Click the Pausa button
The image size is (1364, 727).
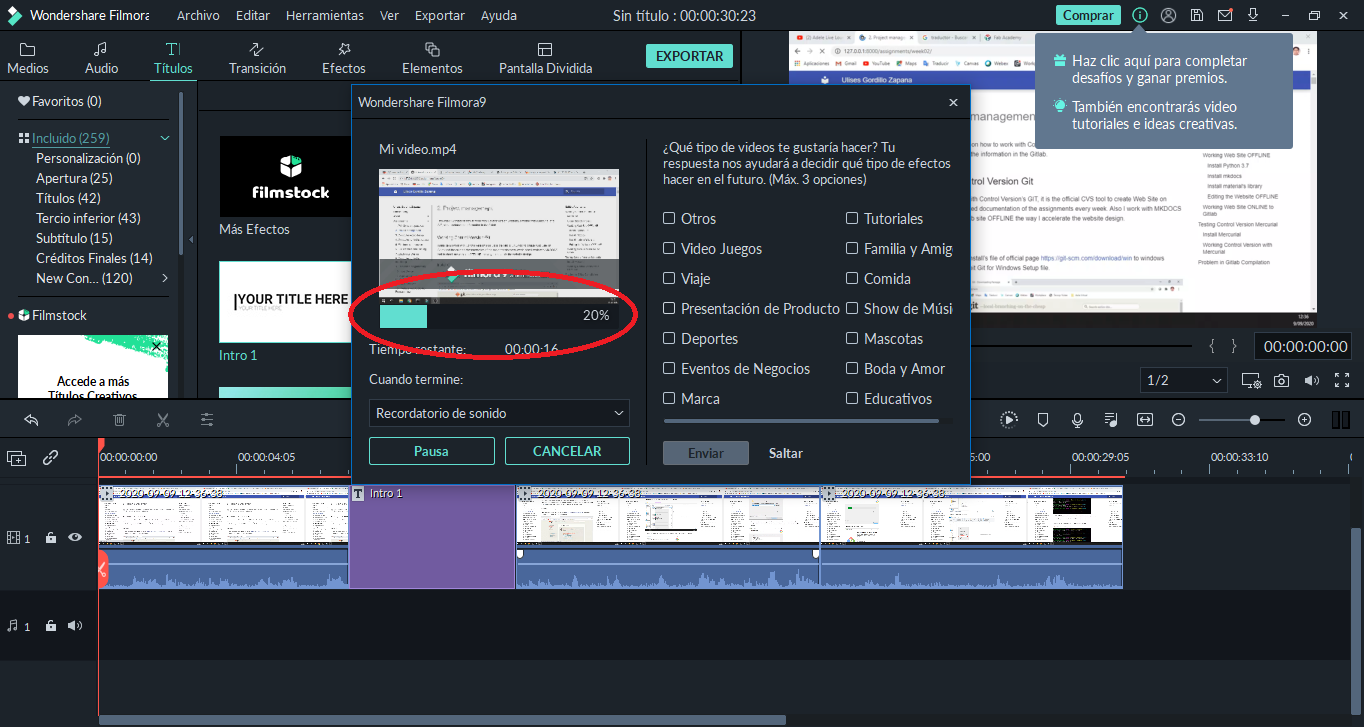pyautogui.click(x=432, y=451)
